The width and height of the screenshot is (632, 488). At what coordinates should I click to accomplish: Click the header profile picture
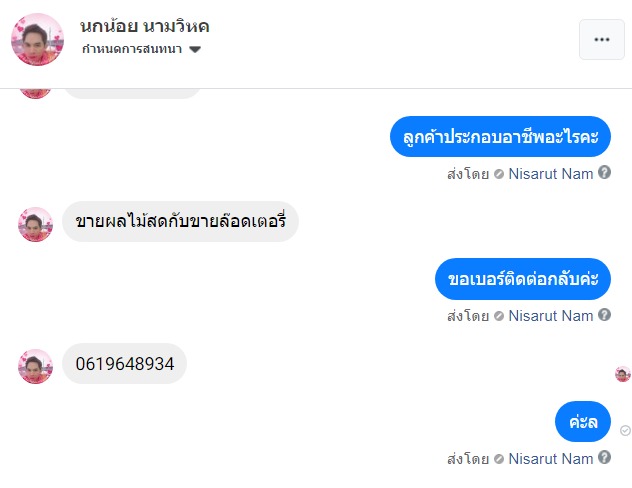(37, 39)
